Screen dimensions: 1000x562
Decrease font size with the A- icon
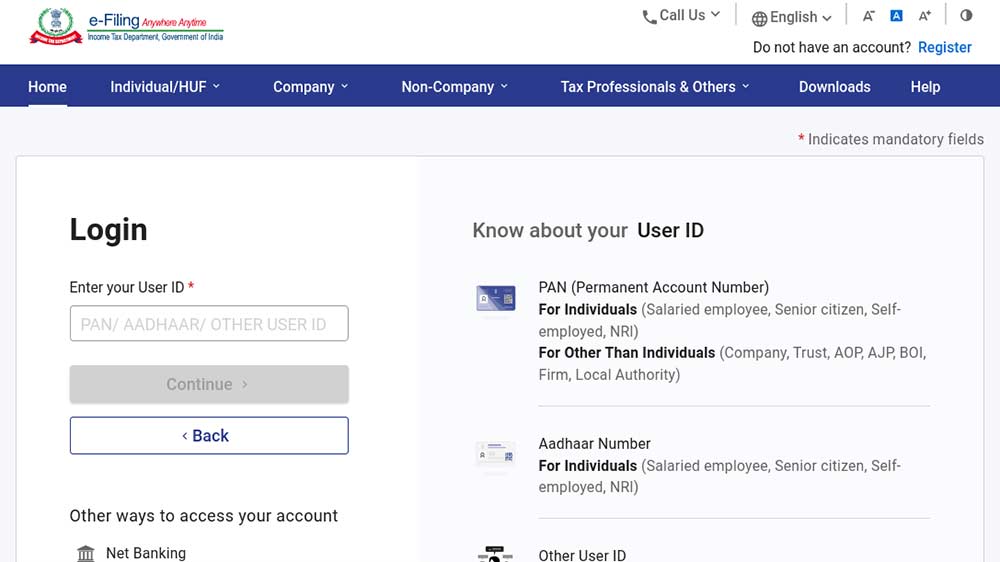(868, 16)
